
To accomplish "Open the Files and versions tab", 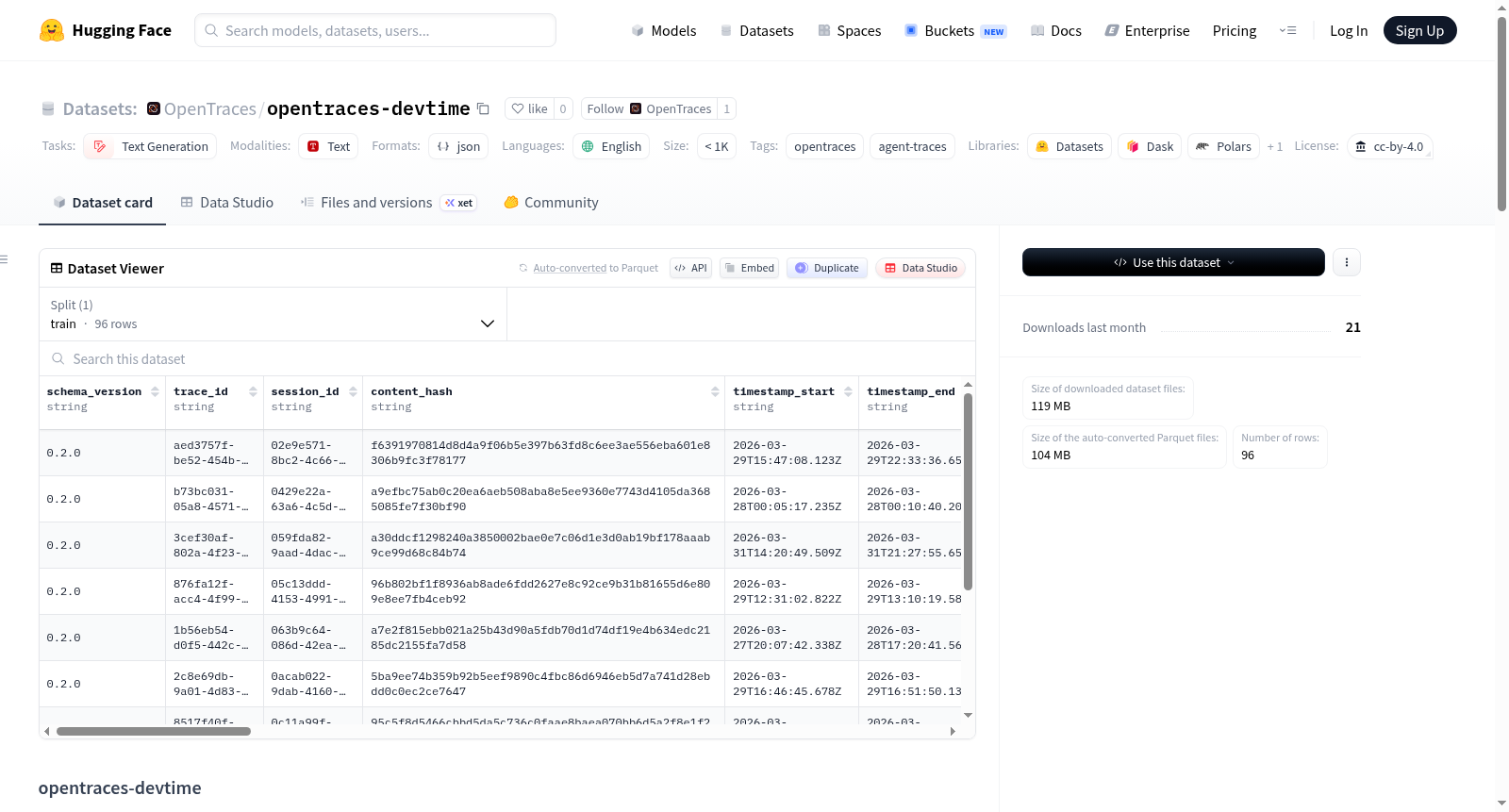I will point(388,202).
